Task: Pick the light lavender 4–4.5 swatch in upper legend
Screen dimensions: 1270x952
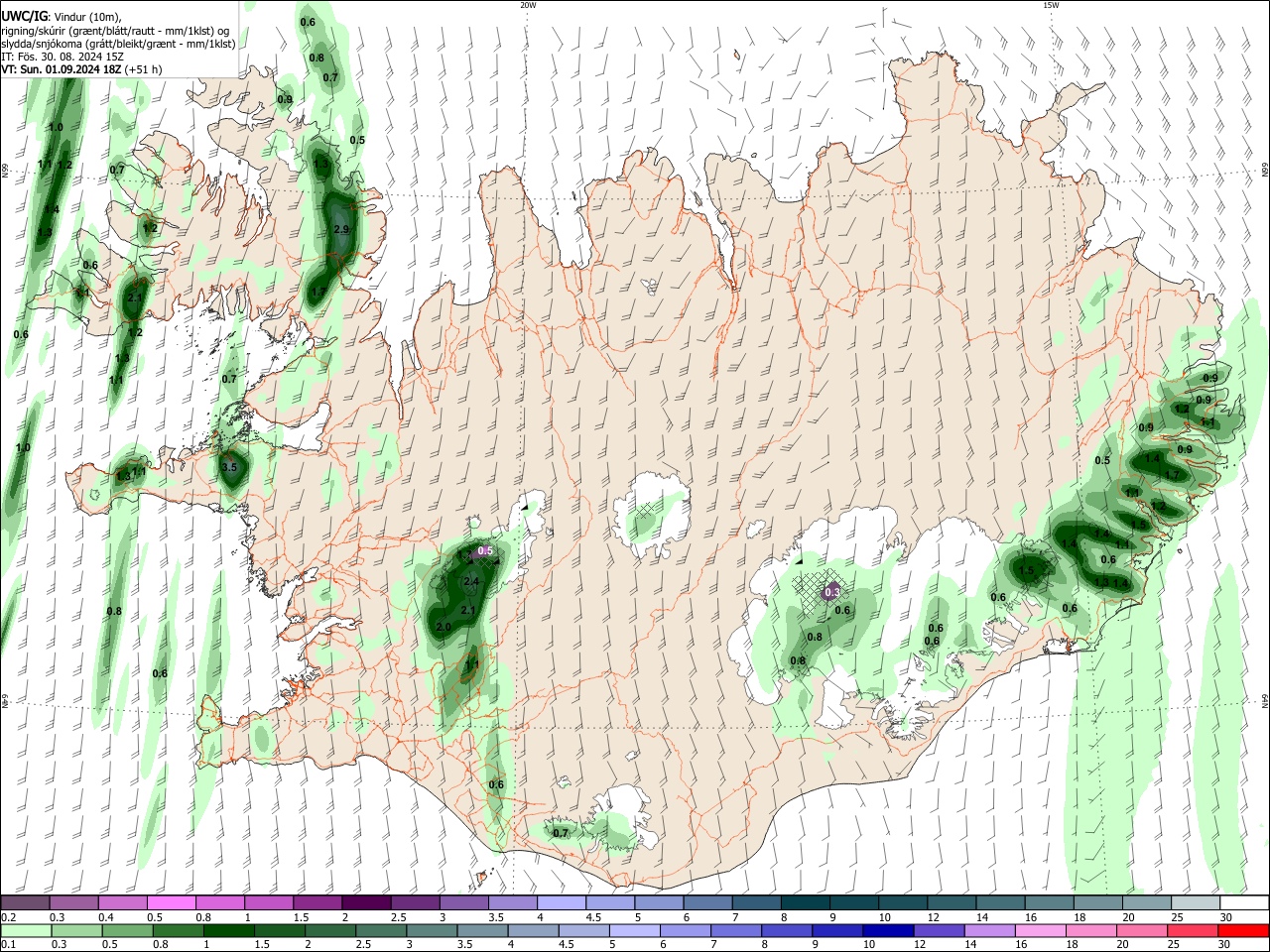Action: [562, 902]
